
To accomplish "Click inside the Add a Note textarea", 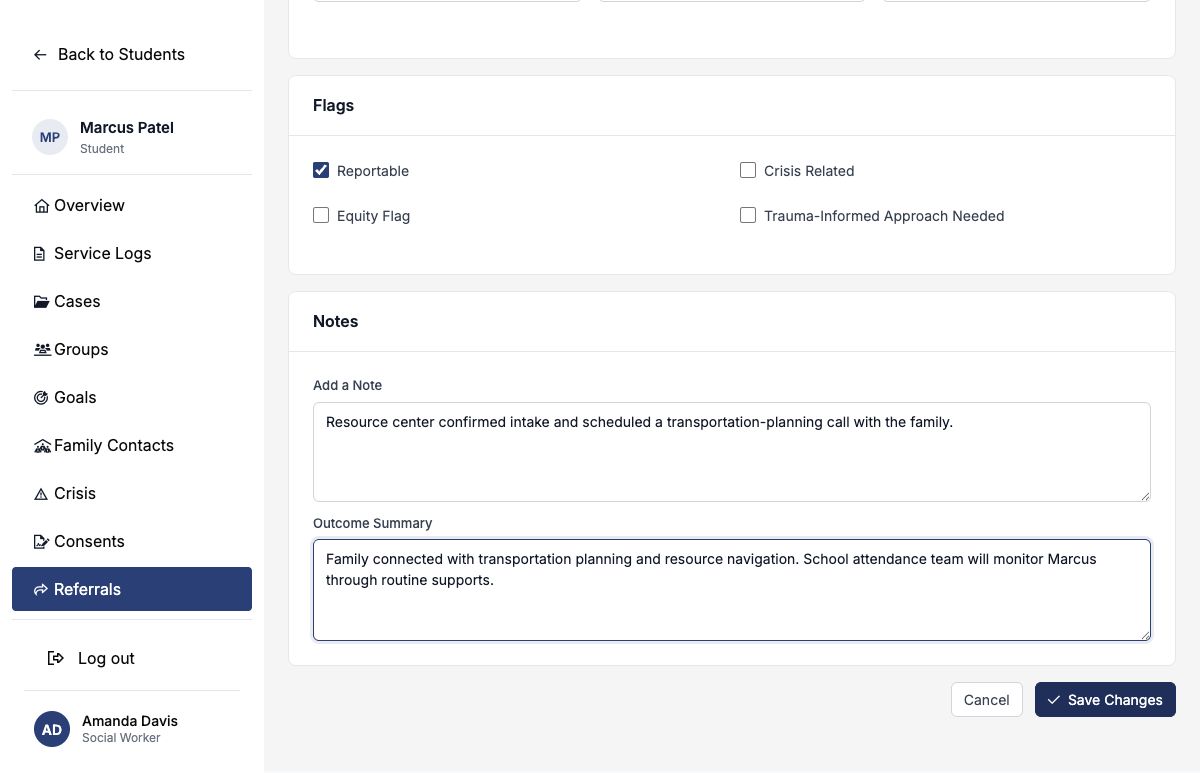I will tap(731, 452).
